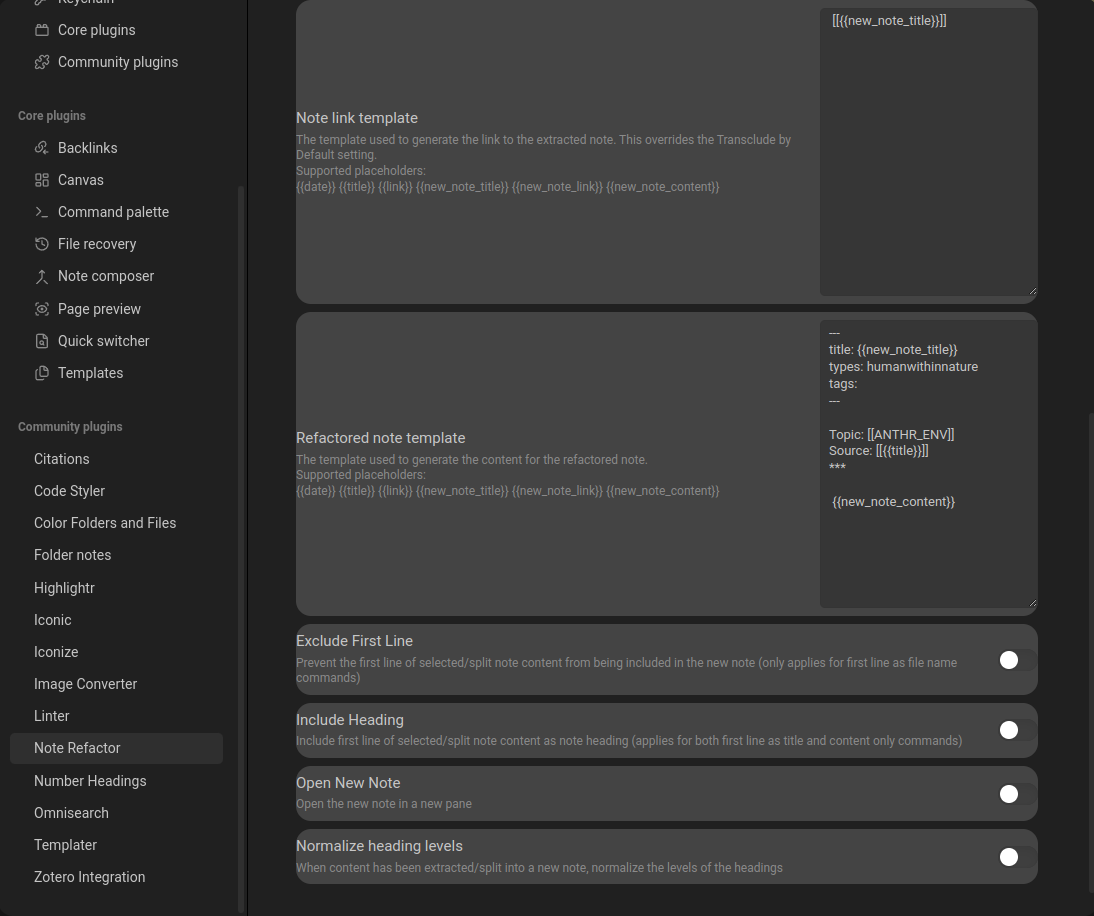The height and width of the screenshot is (916, 1094).
Task: Click the Canvas grid icon
Action: click(42, 180)
